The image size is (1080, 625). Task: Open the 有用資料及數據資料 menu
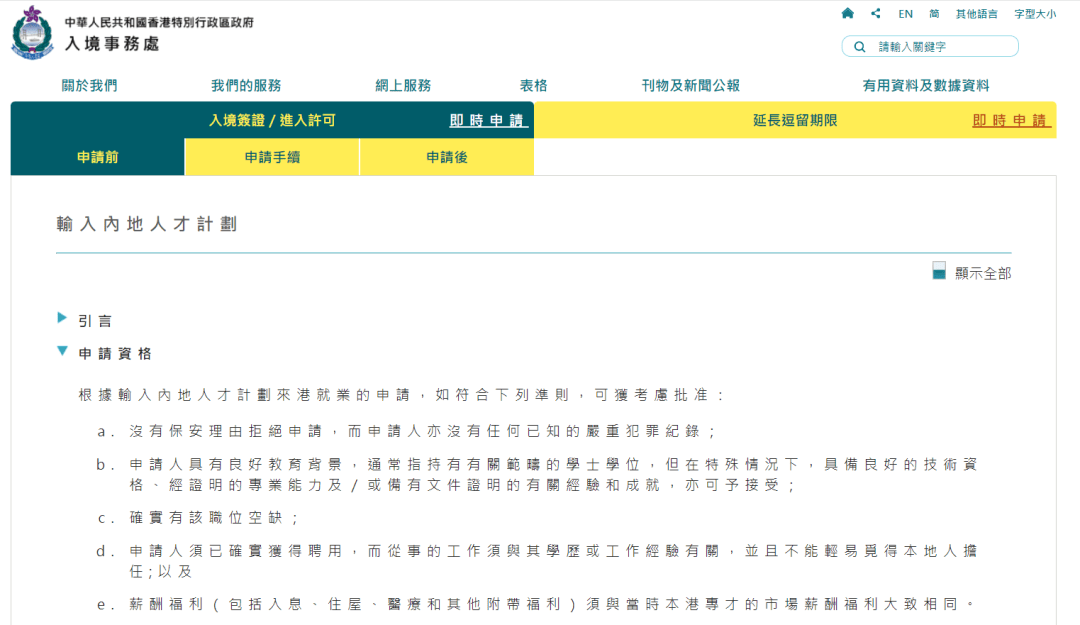pos(926,85)
